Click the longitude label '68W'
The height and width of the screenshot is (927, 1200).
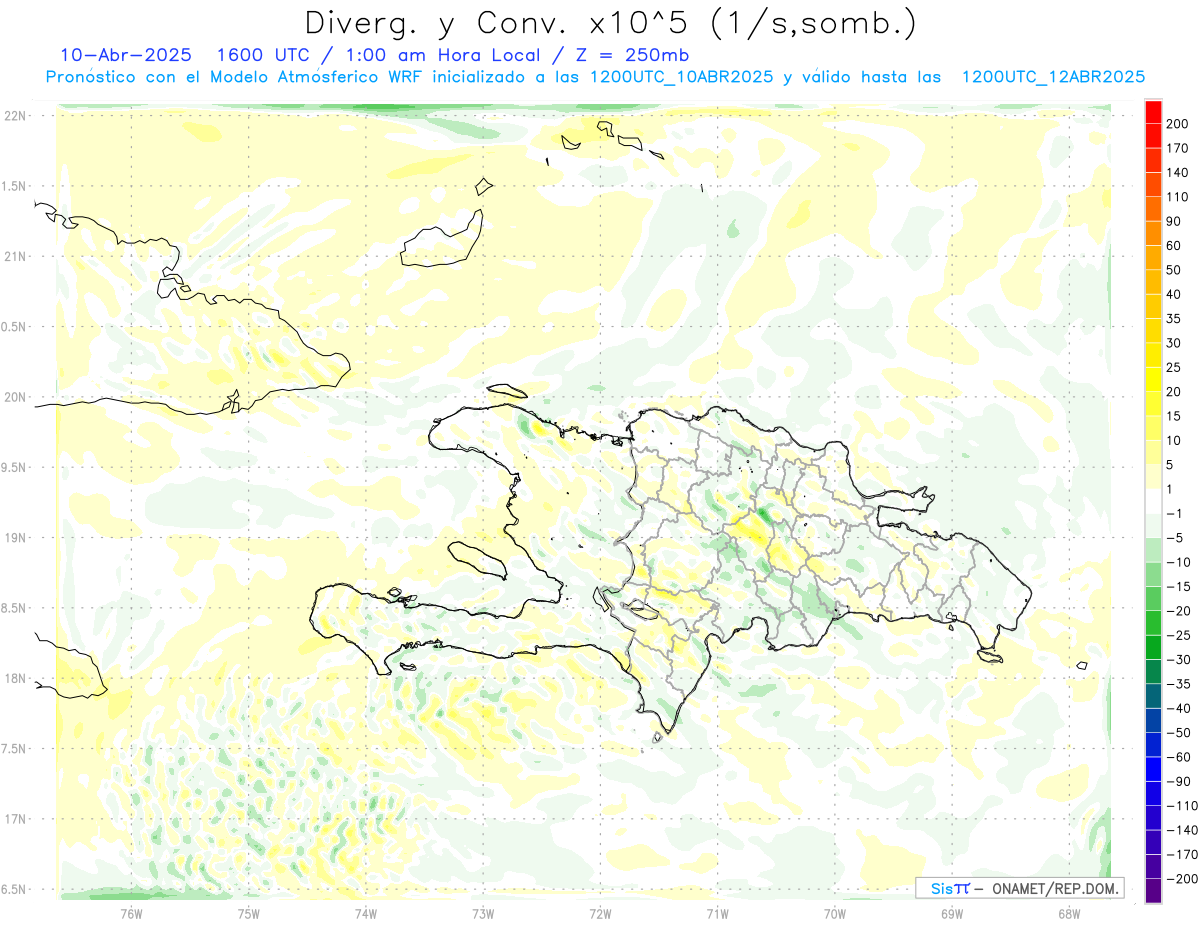pyautogui.click(x=1069, y=913)
